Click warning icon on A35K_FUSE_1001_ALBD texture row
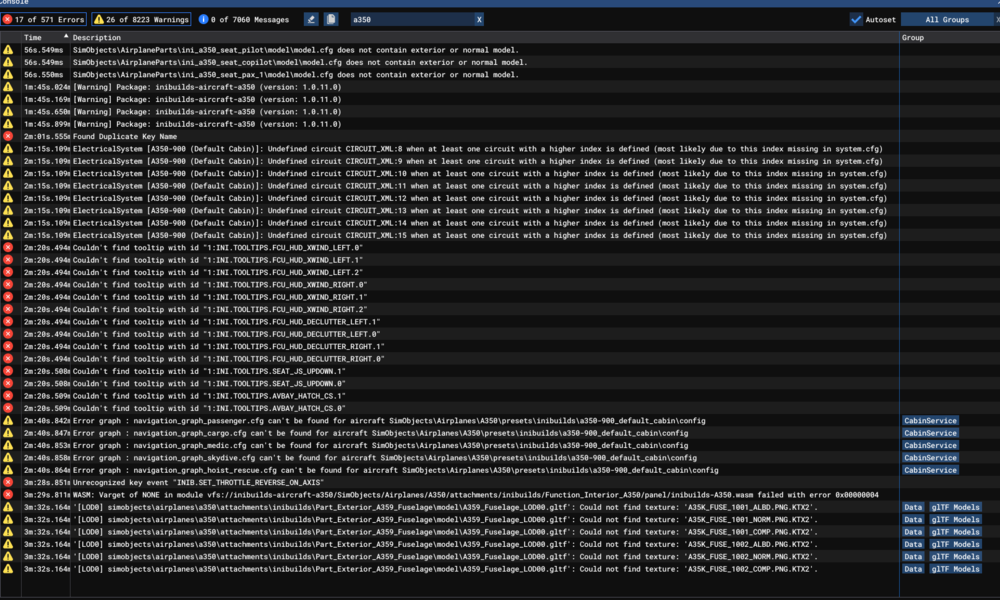The width and height of the screenshot is (1000, 600). 9,507
